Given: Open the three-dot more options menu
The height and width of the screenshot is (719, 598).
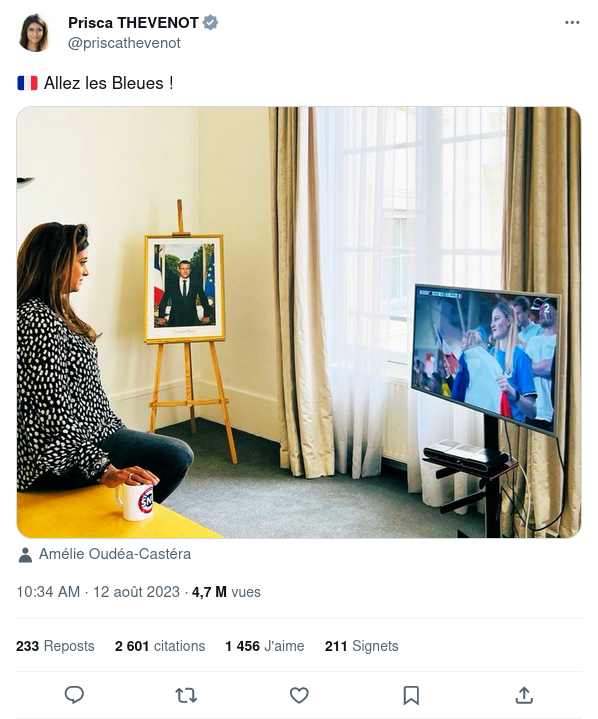Looking at the screenshot, I should click(x=572, y=22).
